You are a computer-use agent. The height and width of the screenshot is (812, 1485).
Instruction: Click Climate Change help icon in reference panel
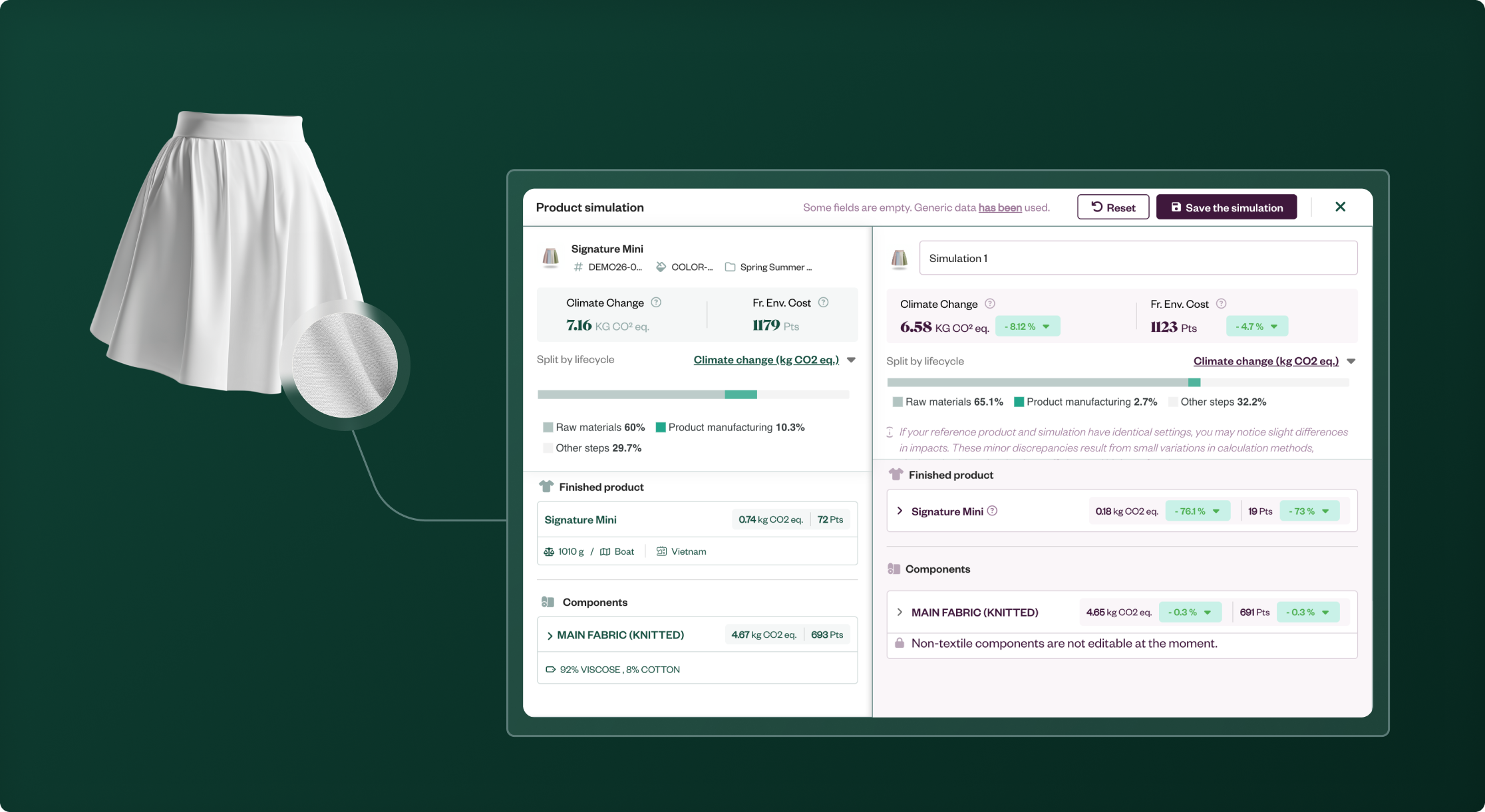click(x=656, y=303)
